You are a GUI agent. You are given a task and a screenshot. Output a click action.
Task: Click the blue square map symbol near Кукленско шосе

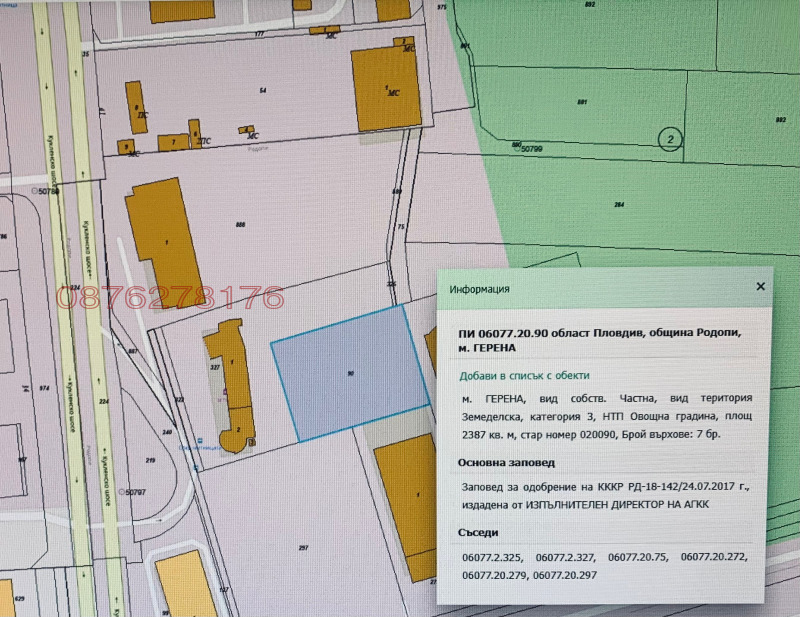coord(199,440)
